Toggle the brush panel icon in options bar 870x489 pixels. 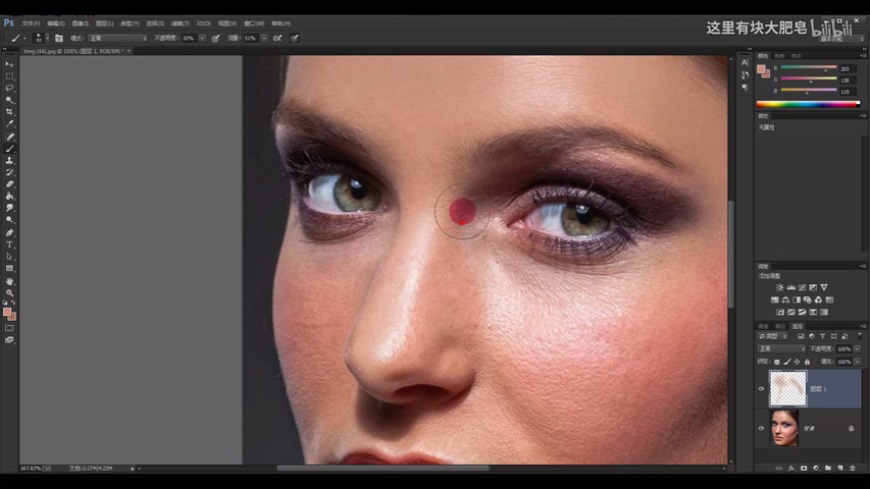click(x=59, y=38)
